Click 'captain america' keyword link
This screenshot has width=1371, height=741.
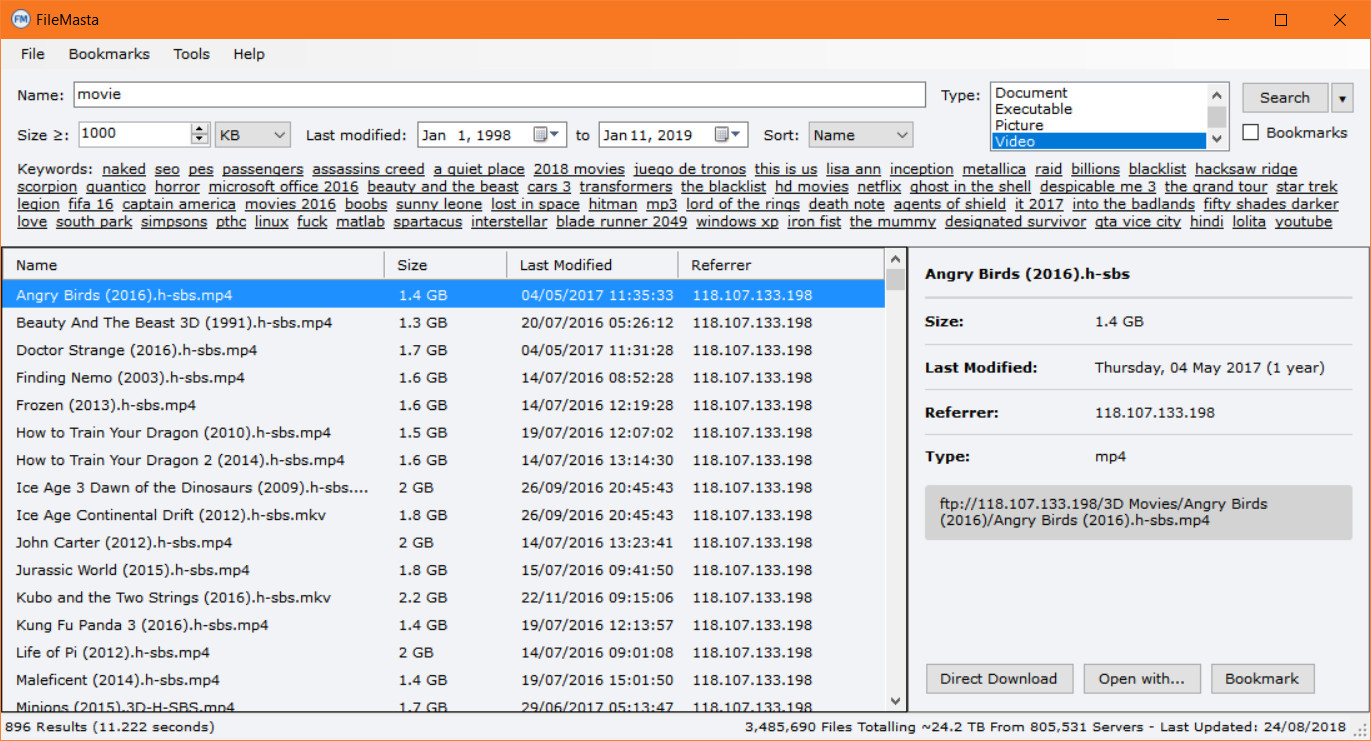[x=179, y=204]
